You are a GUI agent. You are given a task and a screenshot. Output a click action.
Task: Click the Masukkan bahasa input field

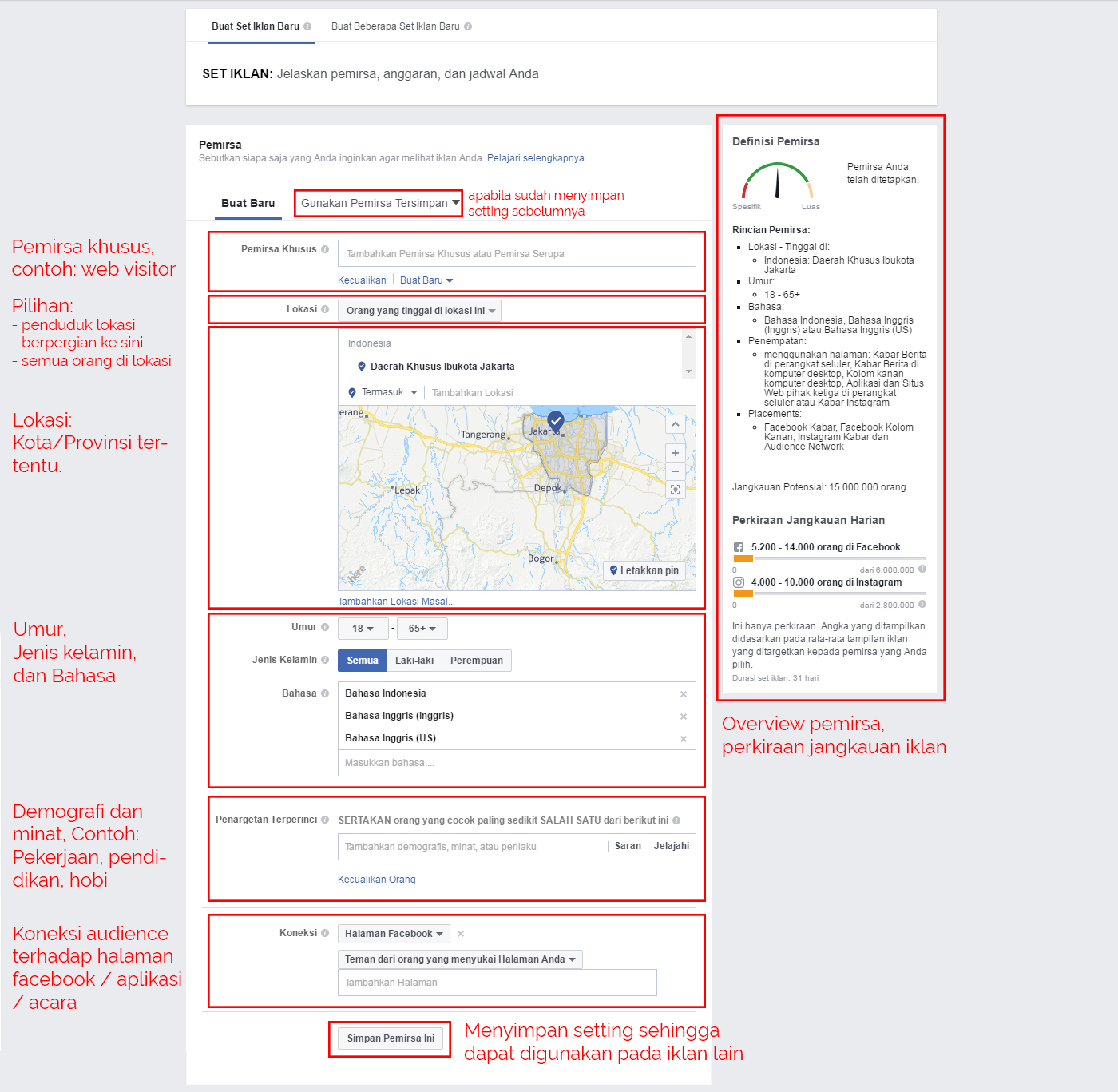(517, 763)
